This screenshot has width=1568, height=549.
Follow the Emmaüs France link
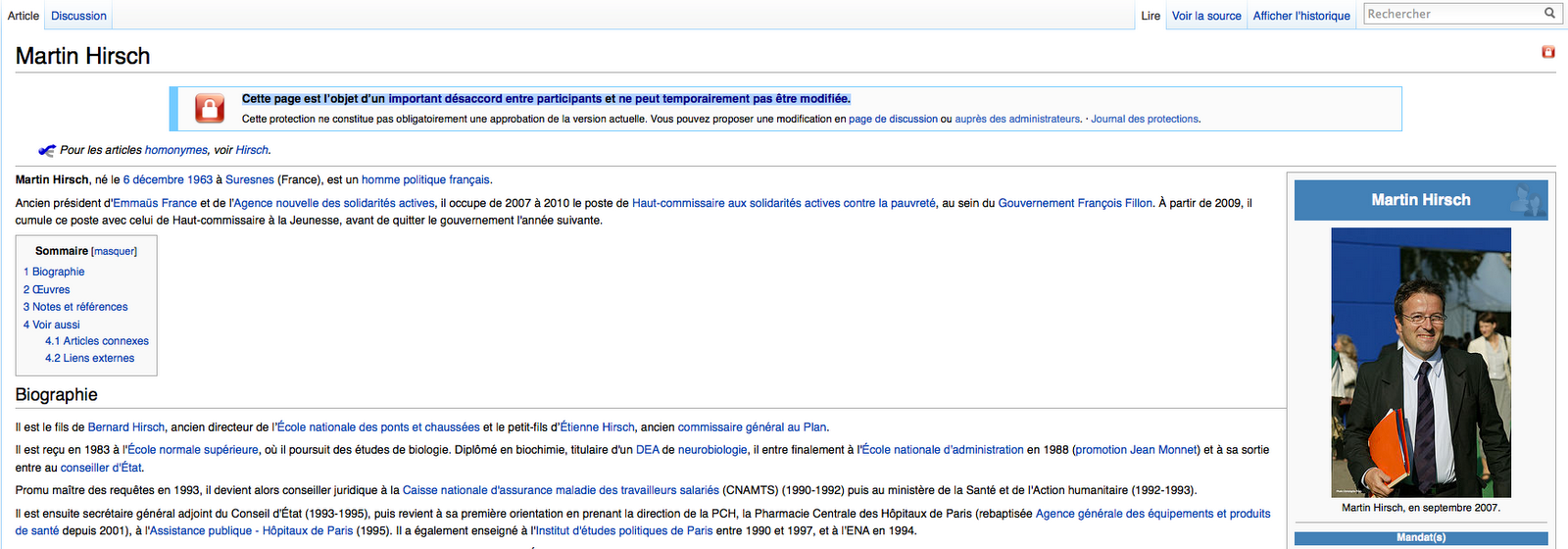[155, 204]
